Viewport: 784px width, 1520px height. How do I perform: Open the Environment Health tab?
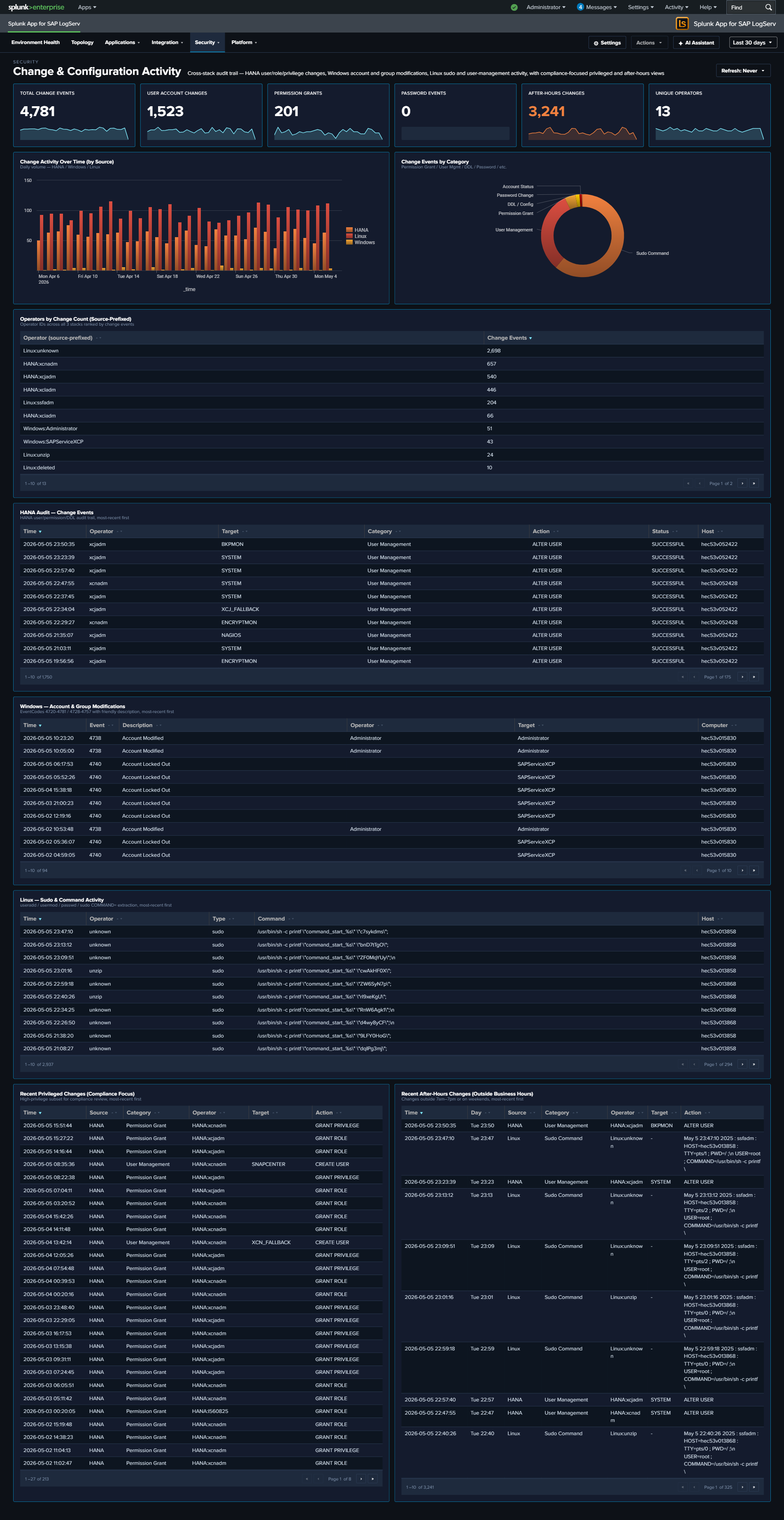pos(35,42)
